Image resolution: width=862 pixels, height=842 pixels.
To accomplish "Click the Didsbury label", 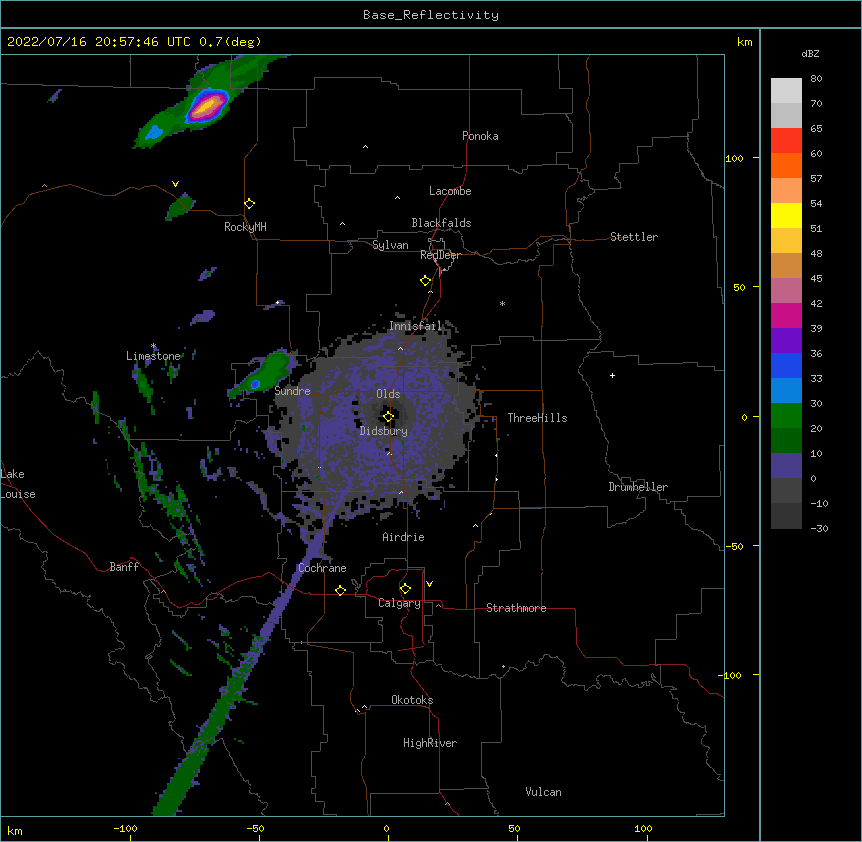I will pos(384,431).
